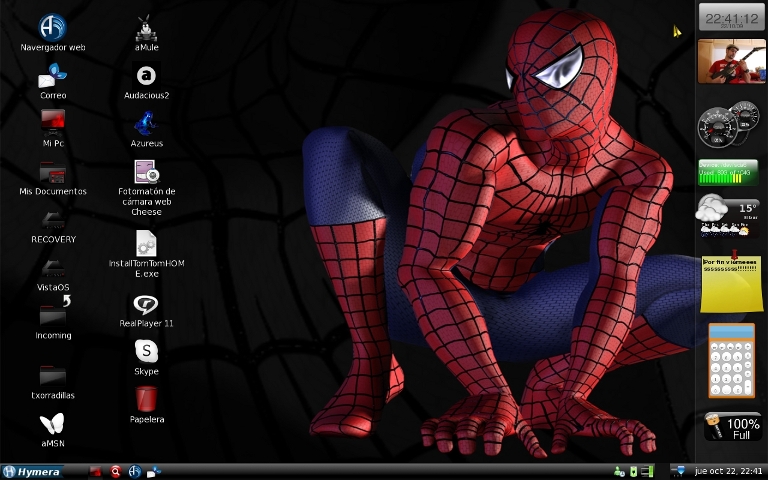Click the green-striped tray icon at right
Image resolution: width=768 pixels, height=480 pixels.
click(647, 472)
